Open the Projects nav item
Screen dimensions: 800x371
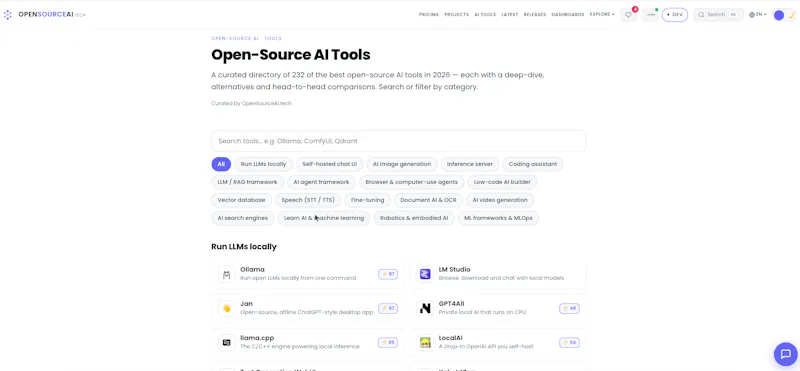[x=456, y=15]
